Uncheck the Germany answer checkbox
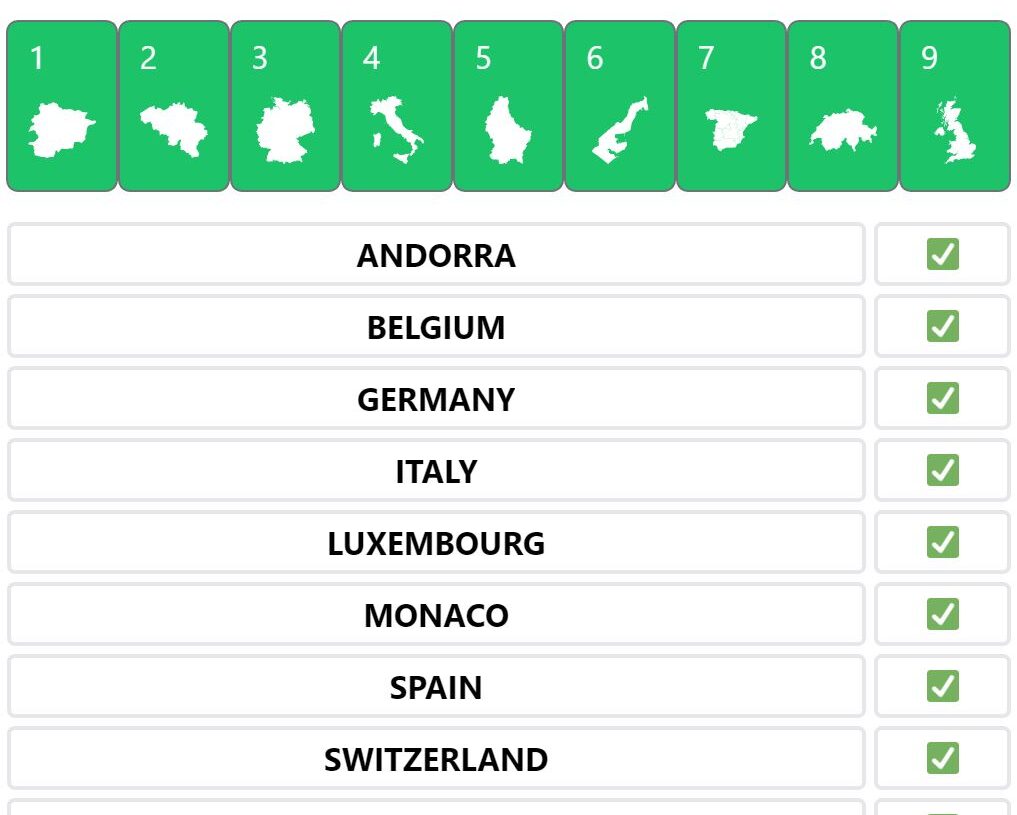The height and width of the screenshot is (815, 1017). [942, 398]
